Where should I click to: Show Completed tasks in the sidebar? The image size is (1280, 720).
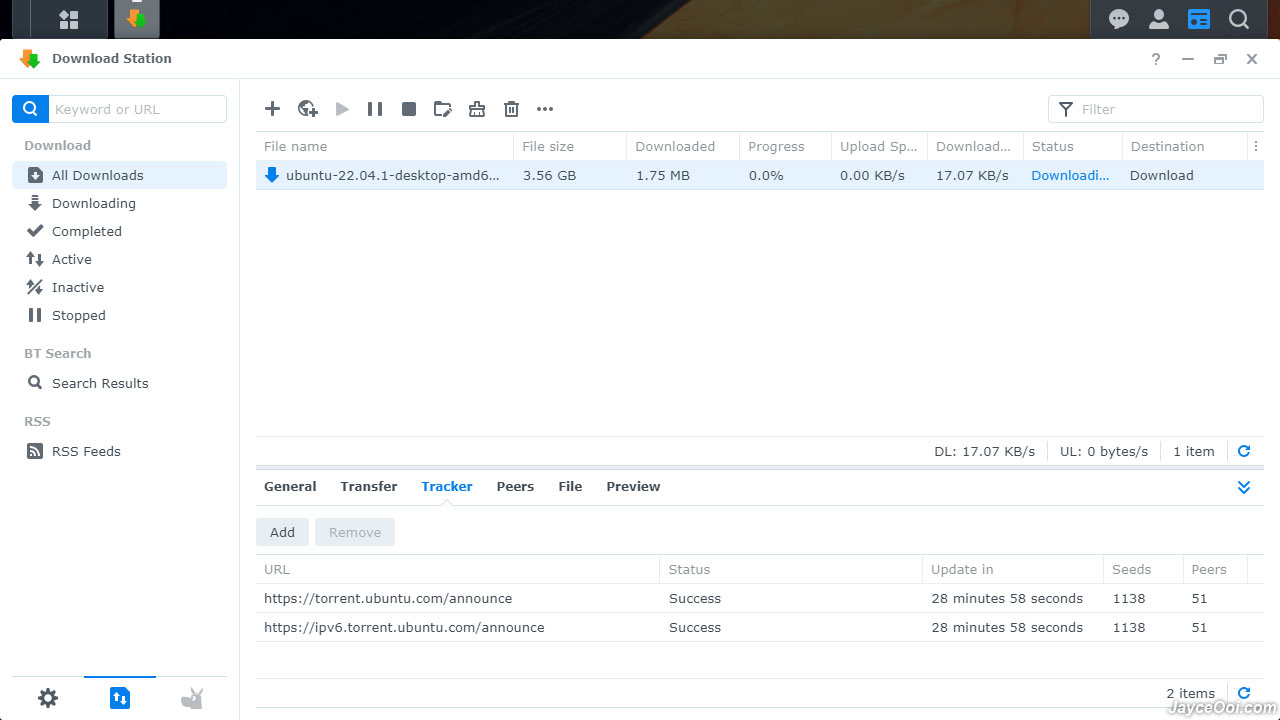tap(120, 231)
